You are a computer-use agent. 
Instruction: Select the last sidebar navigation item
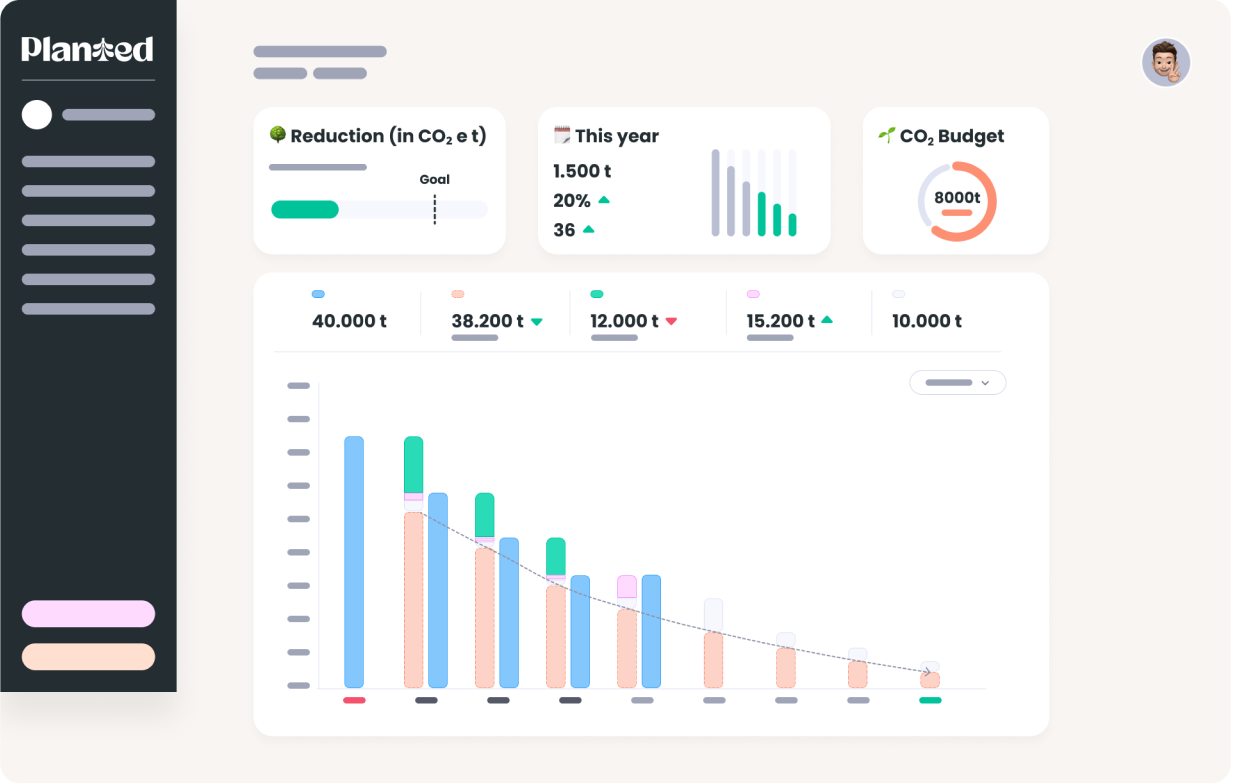click(87, 308)
